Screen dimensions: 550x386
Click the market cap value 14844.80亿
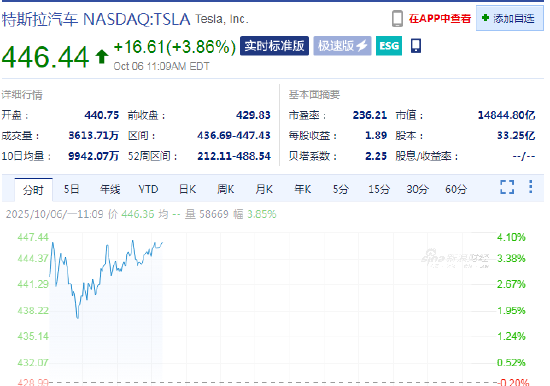(x=507, y=115)
